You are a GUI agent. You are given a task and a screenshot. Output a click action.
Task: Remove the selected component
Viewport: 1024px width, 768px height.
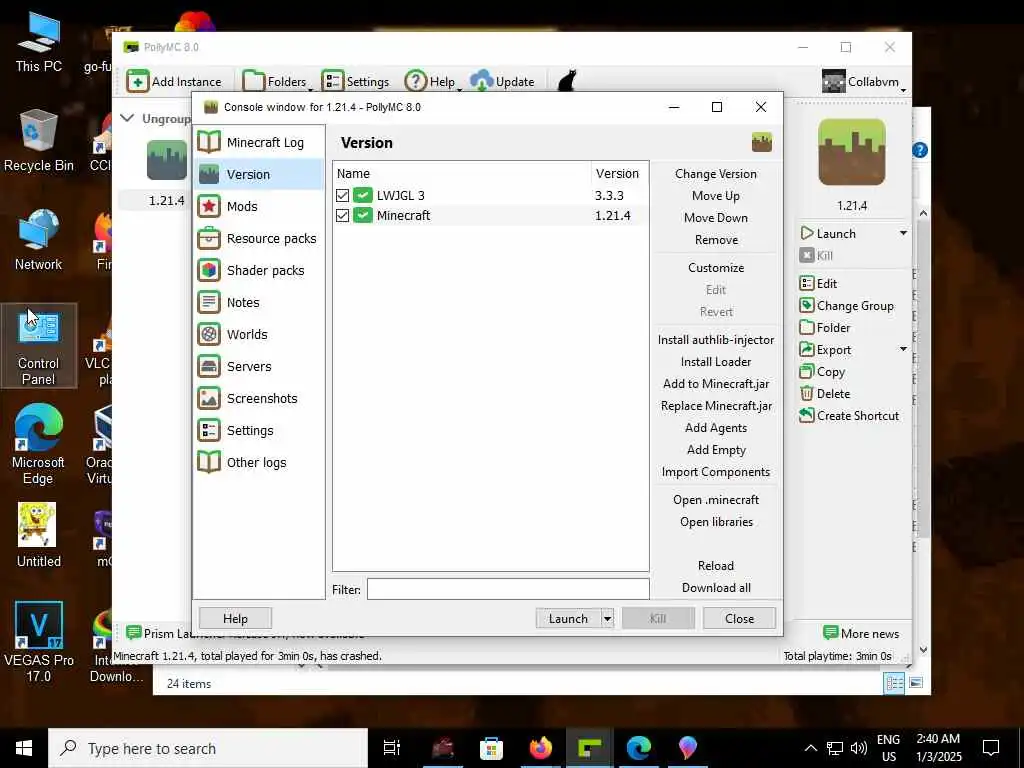716,240
